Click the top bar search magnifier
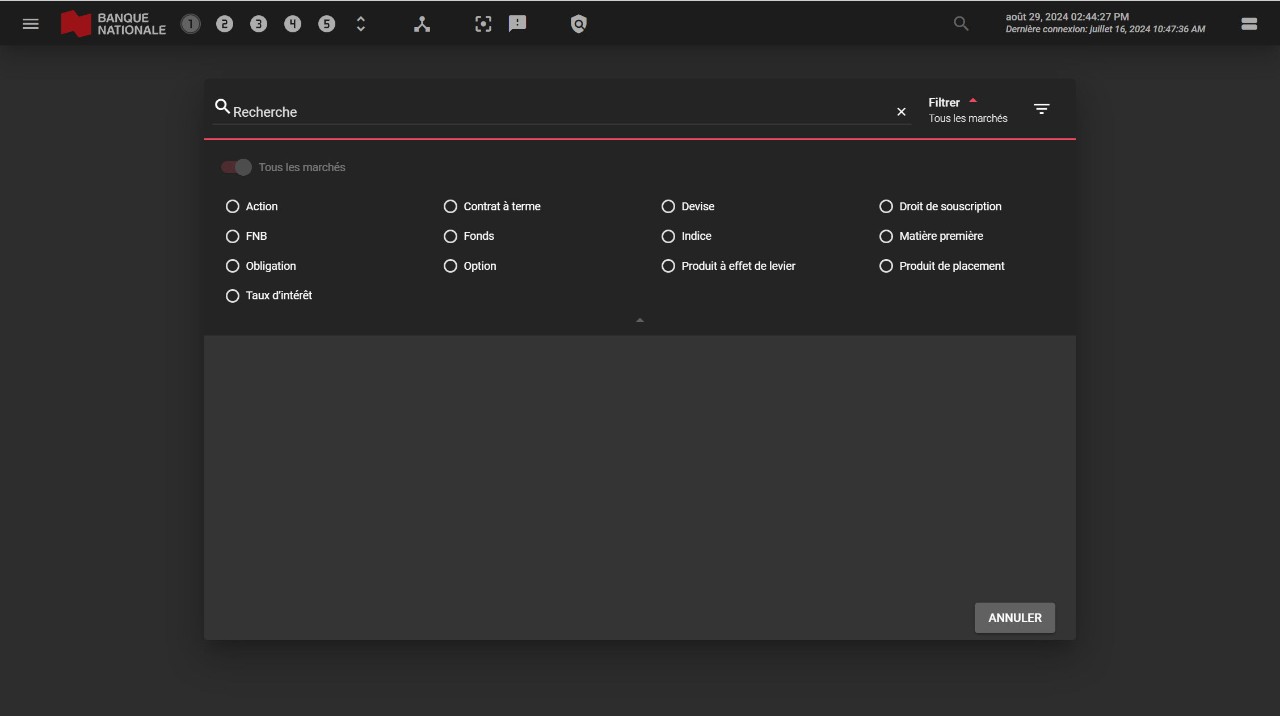 pyautogui.click(x=961, y=24)
